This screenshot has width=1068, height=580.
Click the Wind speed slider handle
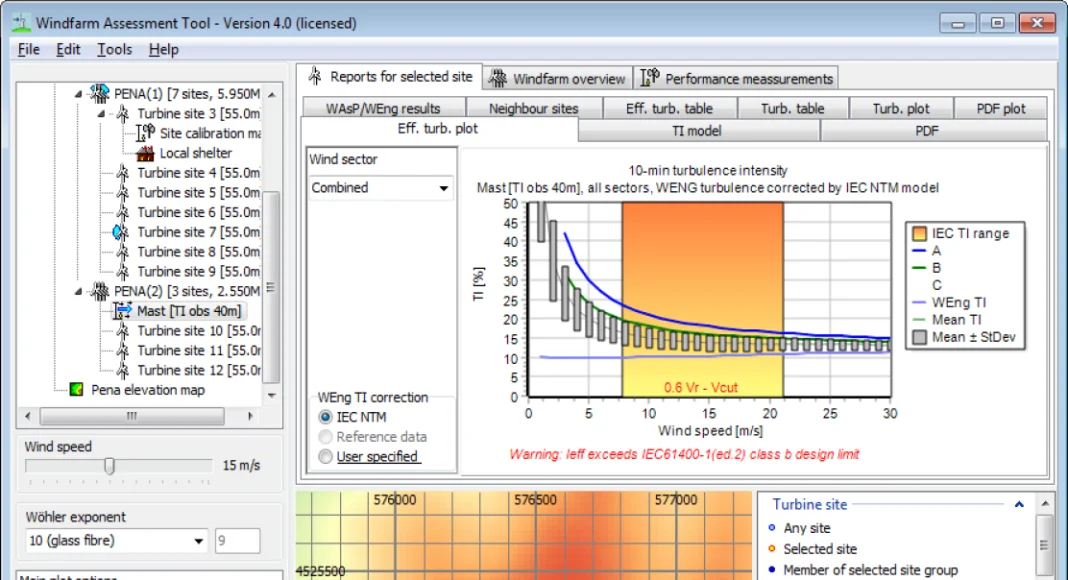click(110, 466)
